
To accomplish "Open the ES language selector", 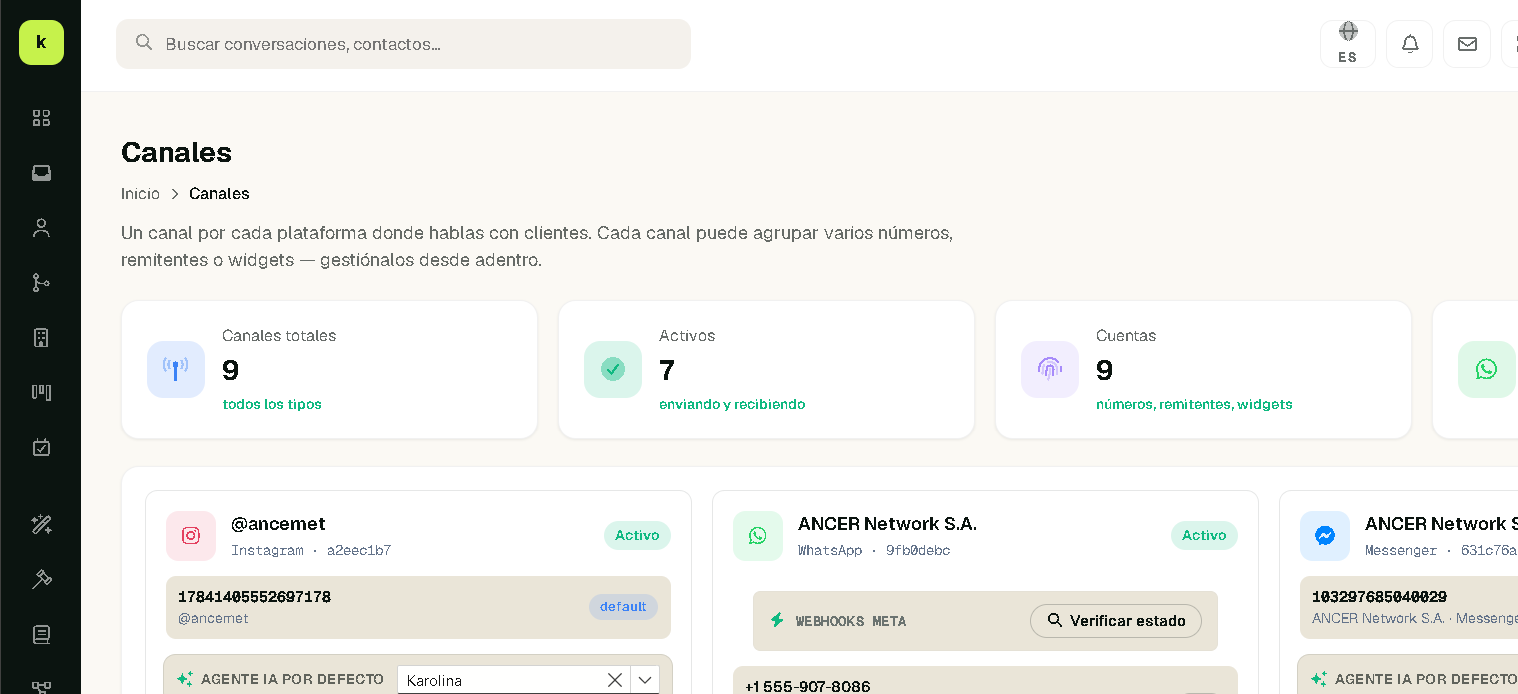I will (x=1348, y=44).
